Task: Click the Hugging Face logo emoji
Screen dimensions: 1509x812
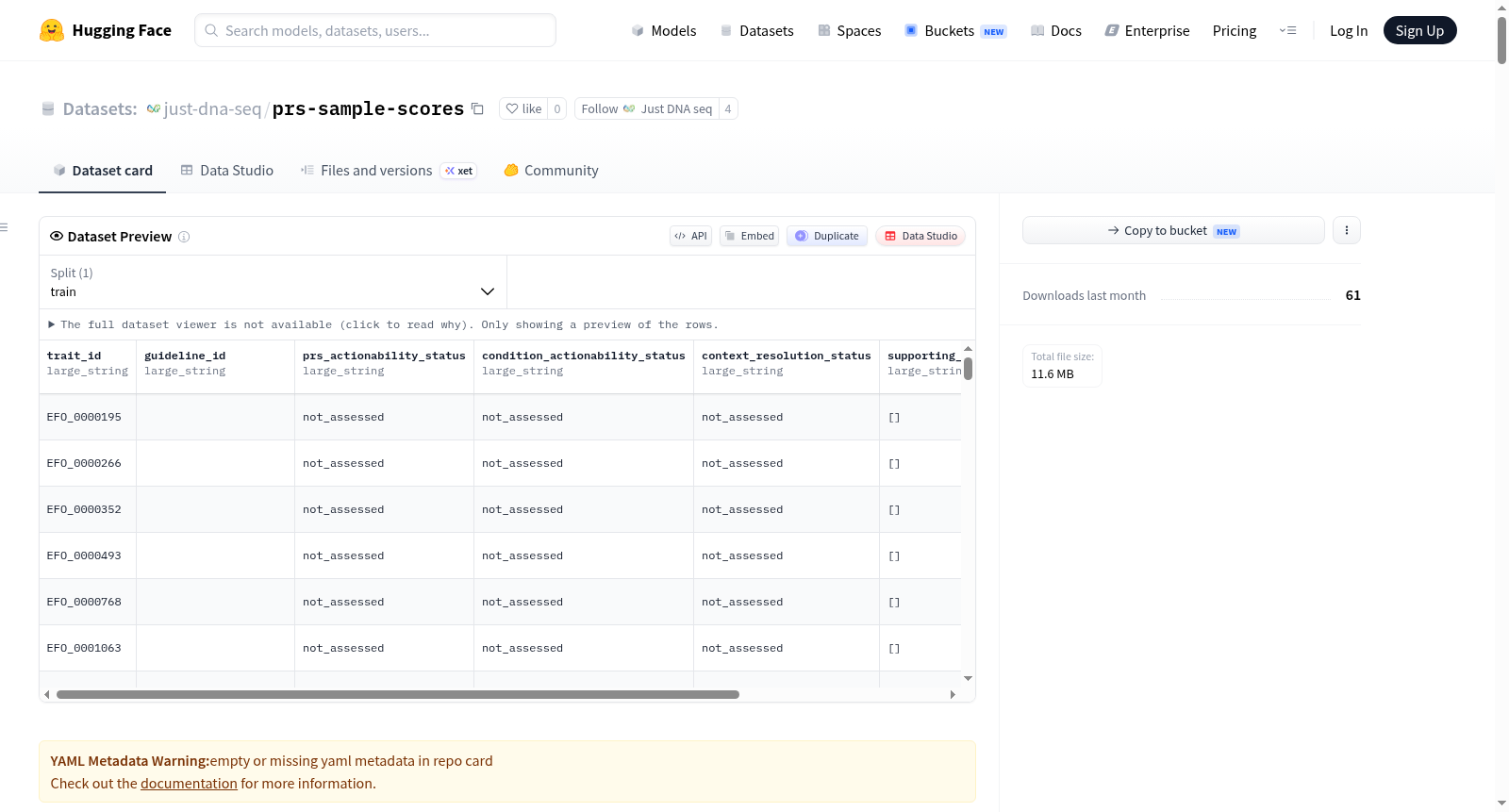Action: pos(52,30)
